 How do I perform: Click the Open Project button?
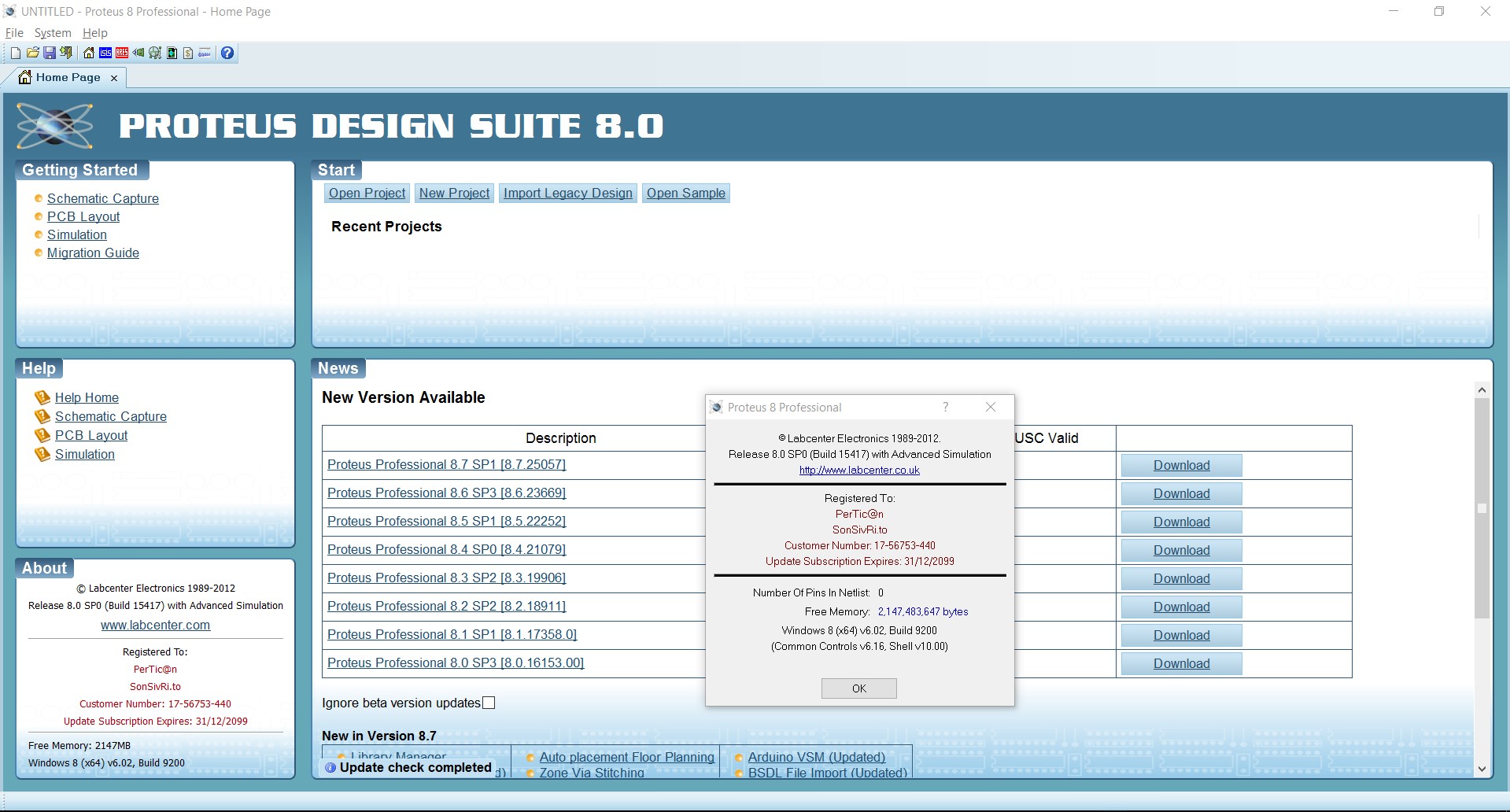[x=367, y=193]
